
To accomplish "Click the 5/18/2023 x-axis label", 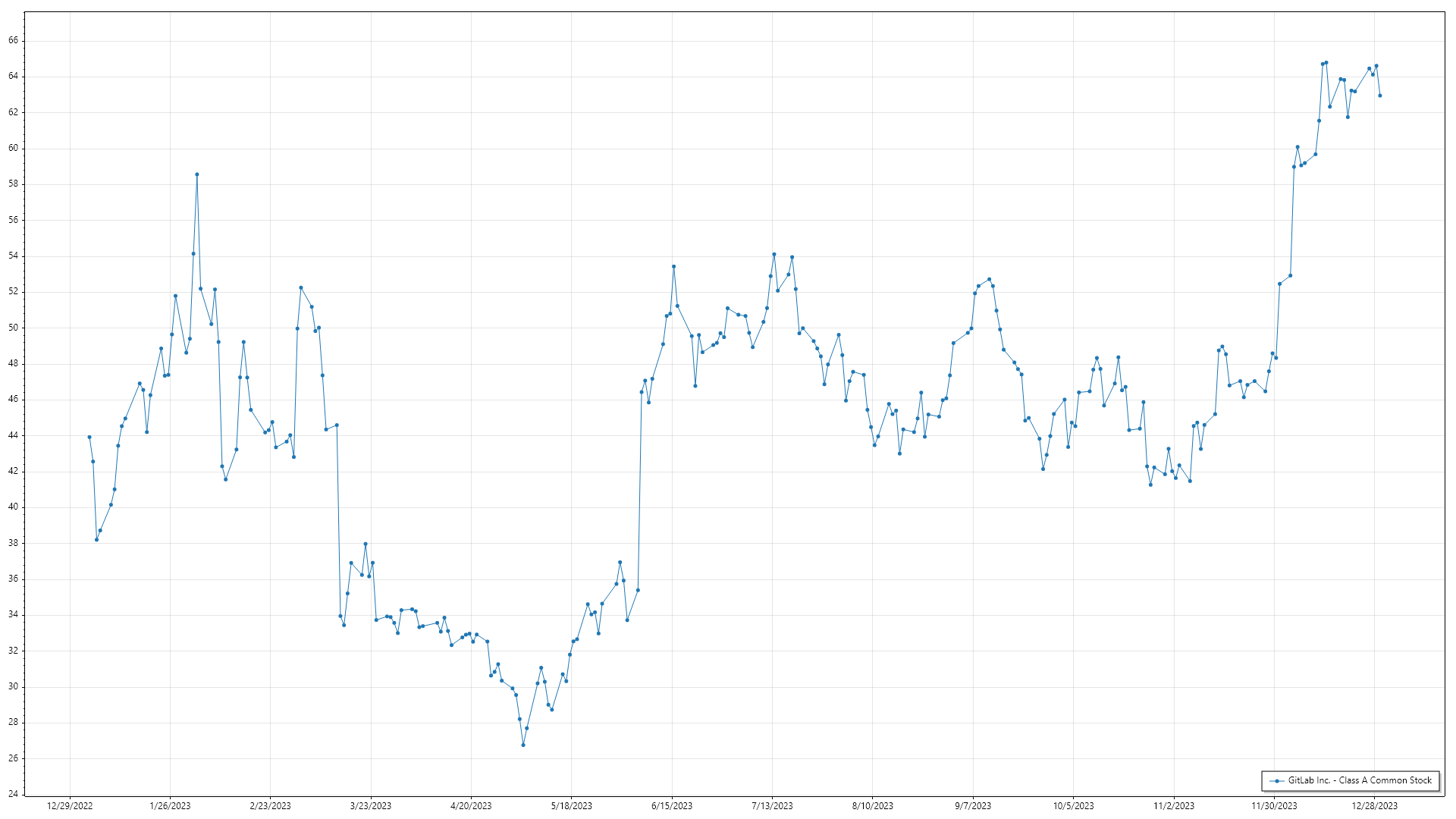I will [x=571, y=806].
